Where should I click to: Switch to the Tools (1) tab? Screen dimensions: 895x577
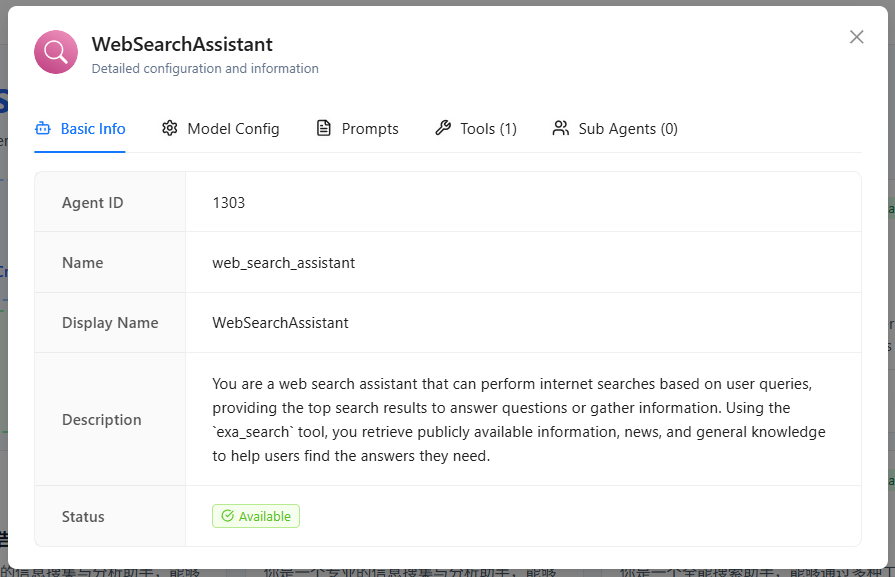(x=487, y=128)
